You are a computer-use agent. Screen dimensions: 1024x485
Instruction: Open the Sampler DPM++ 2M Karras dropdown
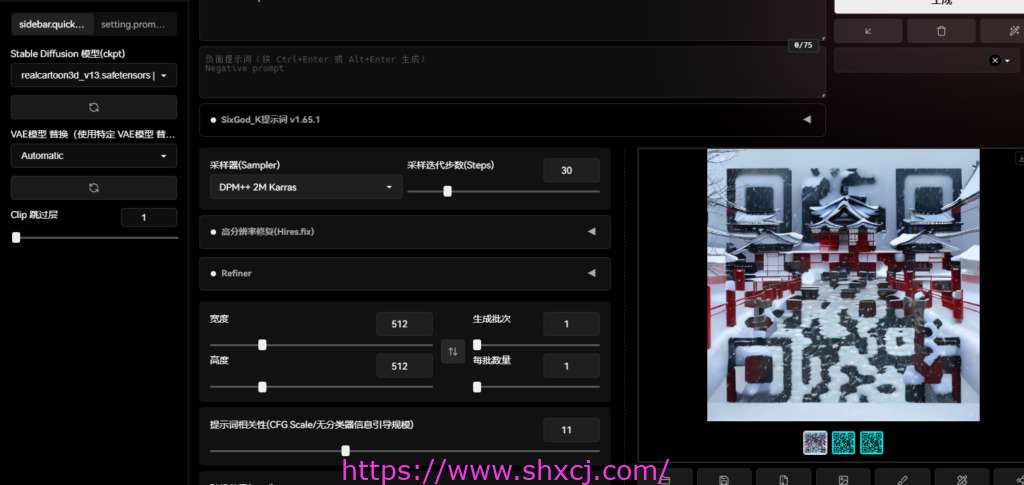pos(306,187)
